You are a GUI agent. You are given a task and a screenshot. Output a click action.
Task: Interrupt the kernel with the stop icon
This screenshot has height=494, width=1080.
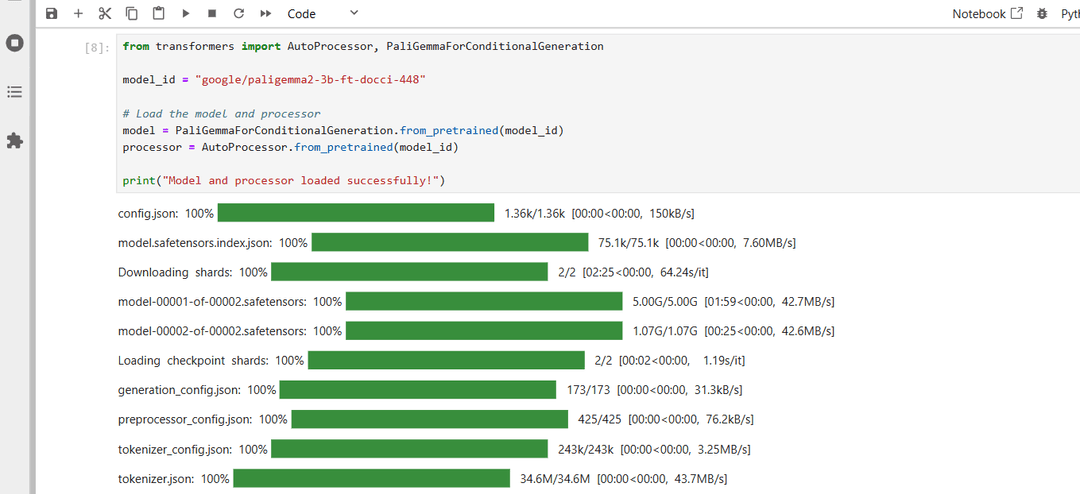[x=212, y=13]
